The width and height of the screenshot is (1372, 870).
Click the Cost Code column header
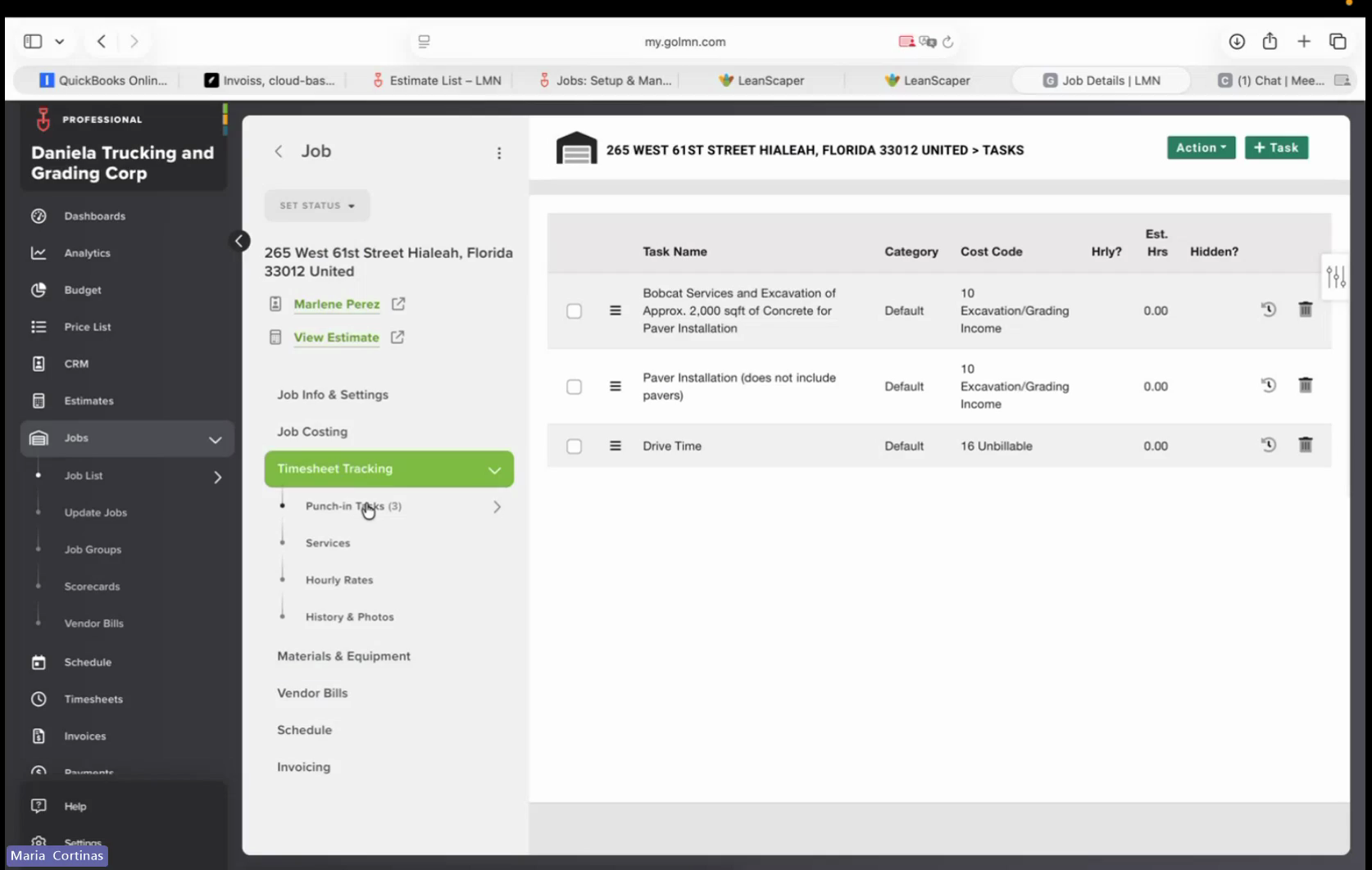click(x=992, y=251)
